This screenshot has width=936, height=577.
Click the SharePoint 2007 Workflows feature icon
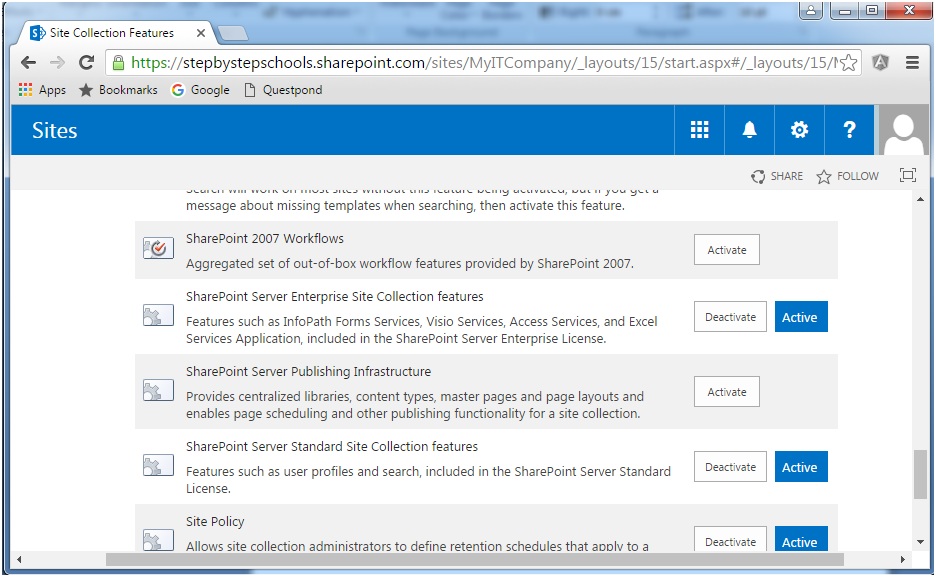158,248
